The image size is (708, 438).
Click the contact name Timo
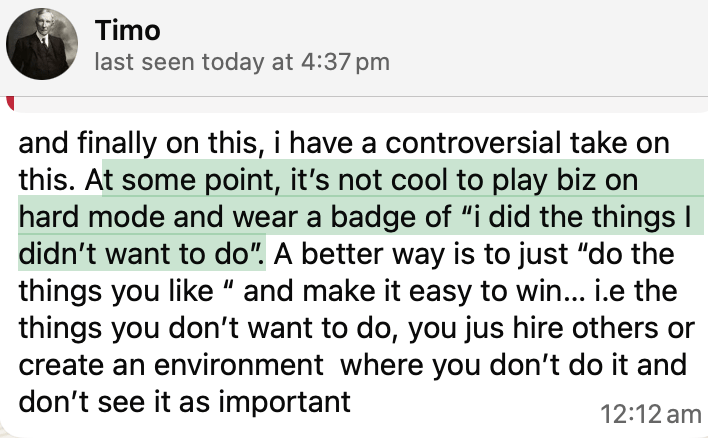coord(127,32)
